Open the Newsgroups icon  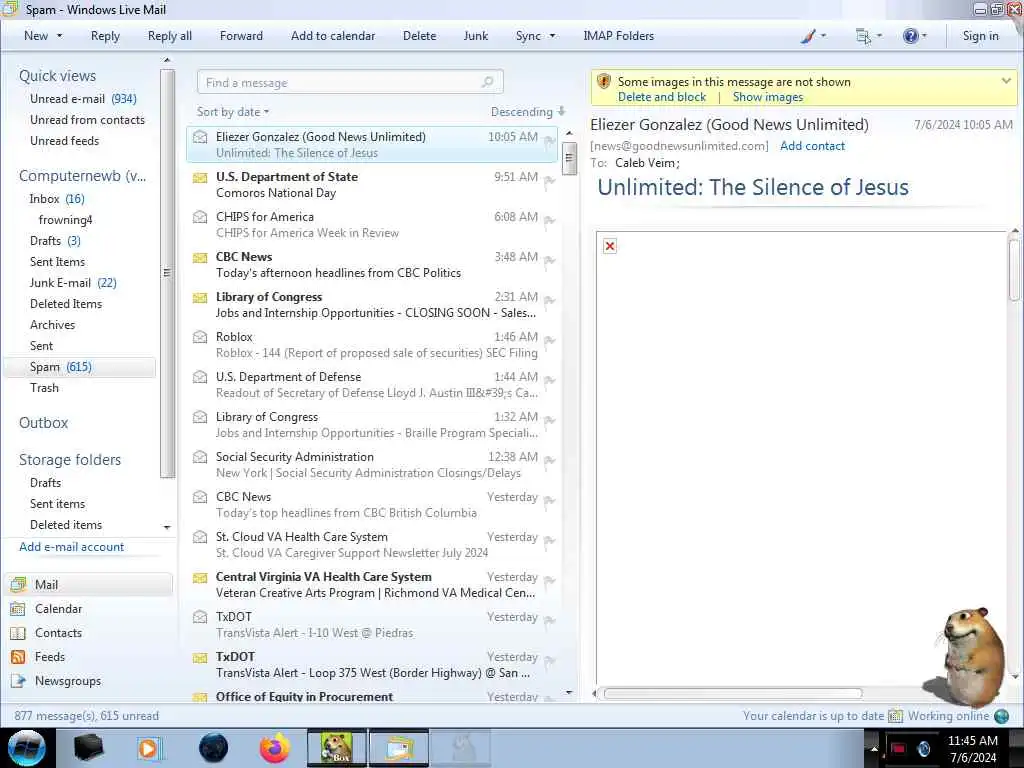pos(18,681)
